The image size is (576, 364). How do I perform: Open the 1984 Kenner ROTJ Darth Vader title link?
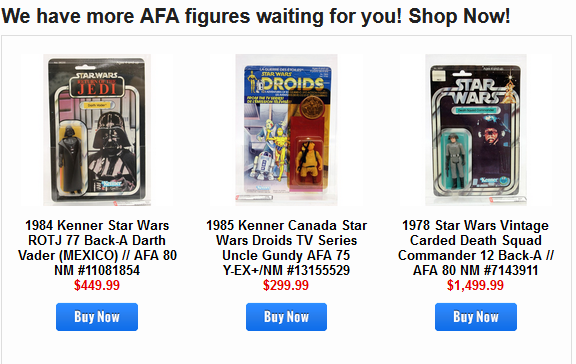click(97, 248)
